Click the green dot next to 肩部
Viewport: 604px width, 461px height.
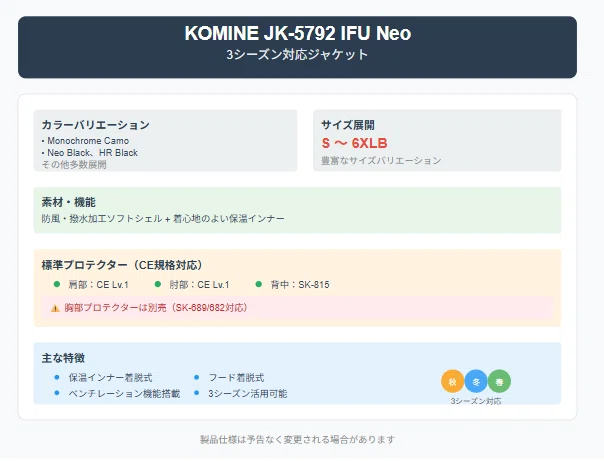[57, 284]
